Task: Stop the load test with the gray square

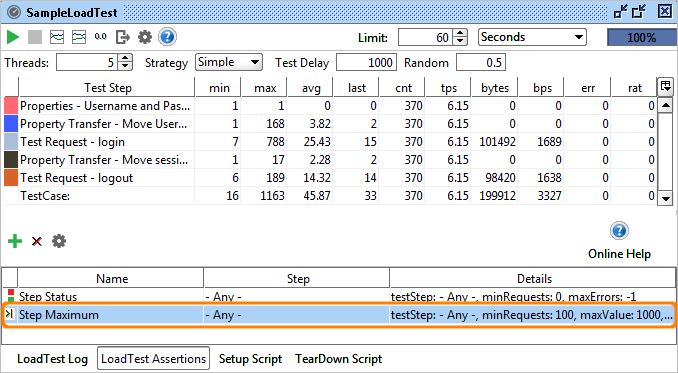Action: [35, 37]
